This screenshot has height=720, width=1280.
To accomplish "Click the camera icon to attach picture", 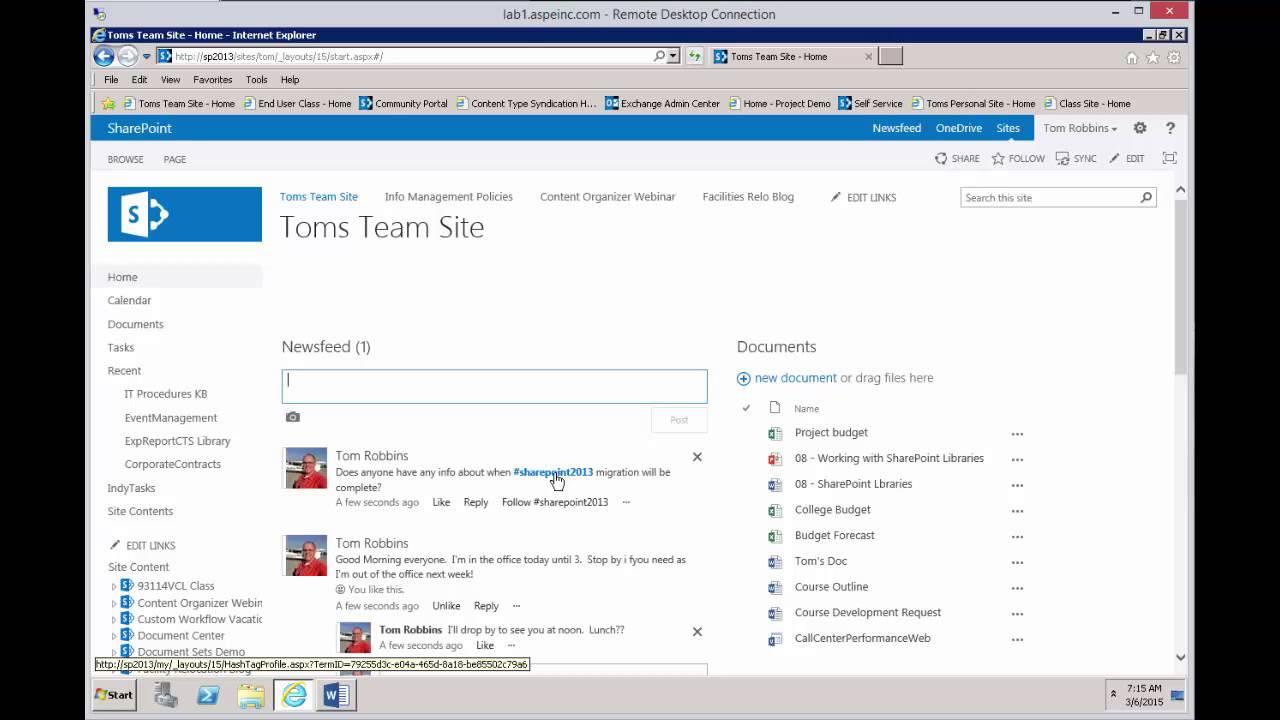I will tap(293, 417).
